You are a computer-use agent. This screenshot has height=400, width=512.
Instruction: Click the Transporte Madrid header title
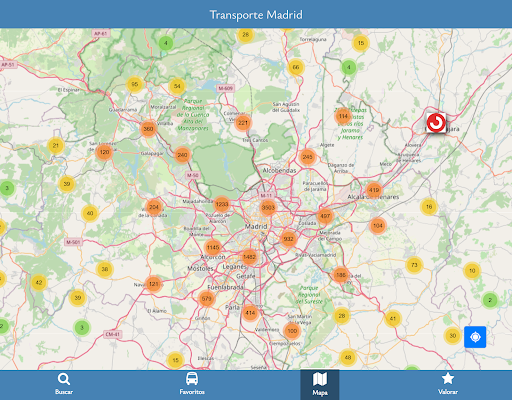256,15
